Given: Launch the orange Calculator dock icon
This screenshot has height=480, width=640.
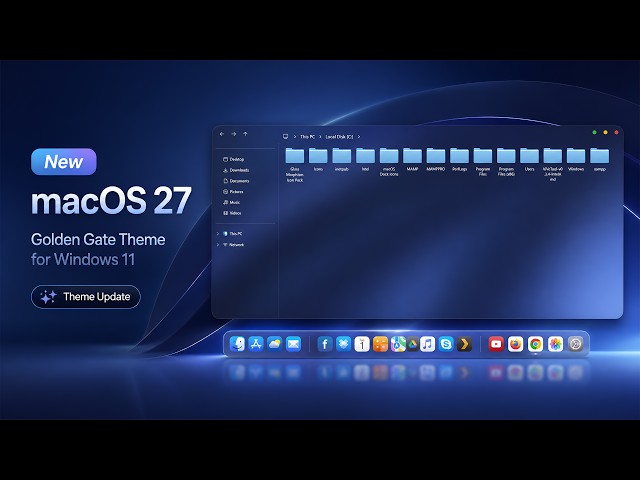Looking at the screenshot, I should point(380,344).
